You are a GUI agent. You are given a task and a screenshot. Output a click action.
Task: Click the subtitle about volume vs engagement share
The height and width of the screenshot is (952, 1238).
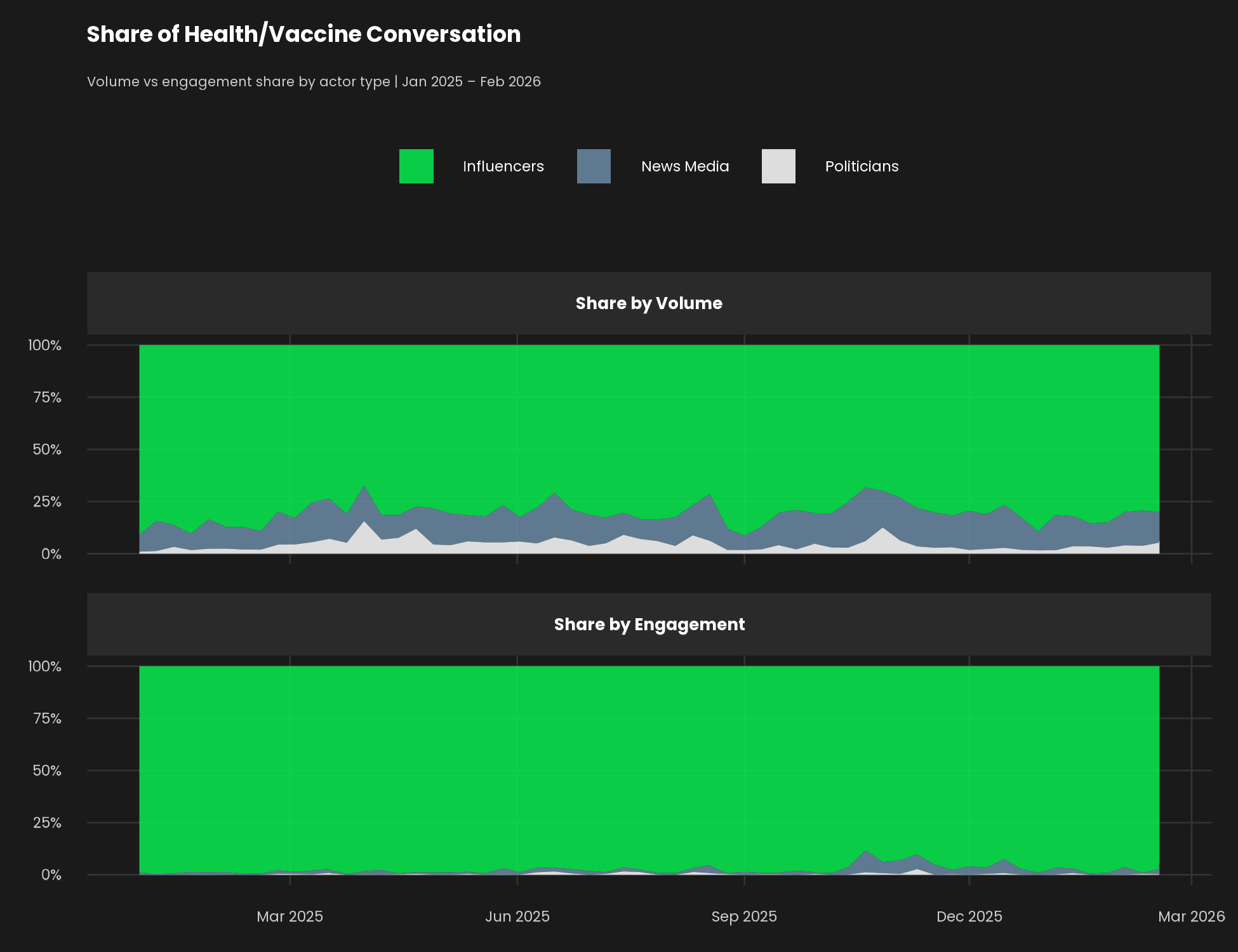click(314, 82)
